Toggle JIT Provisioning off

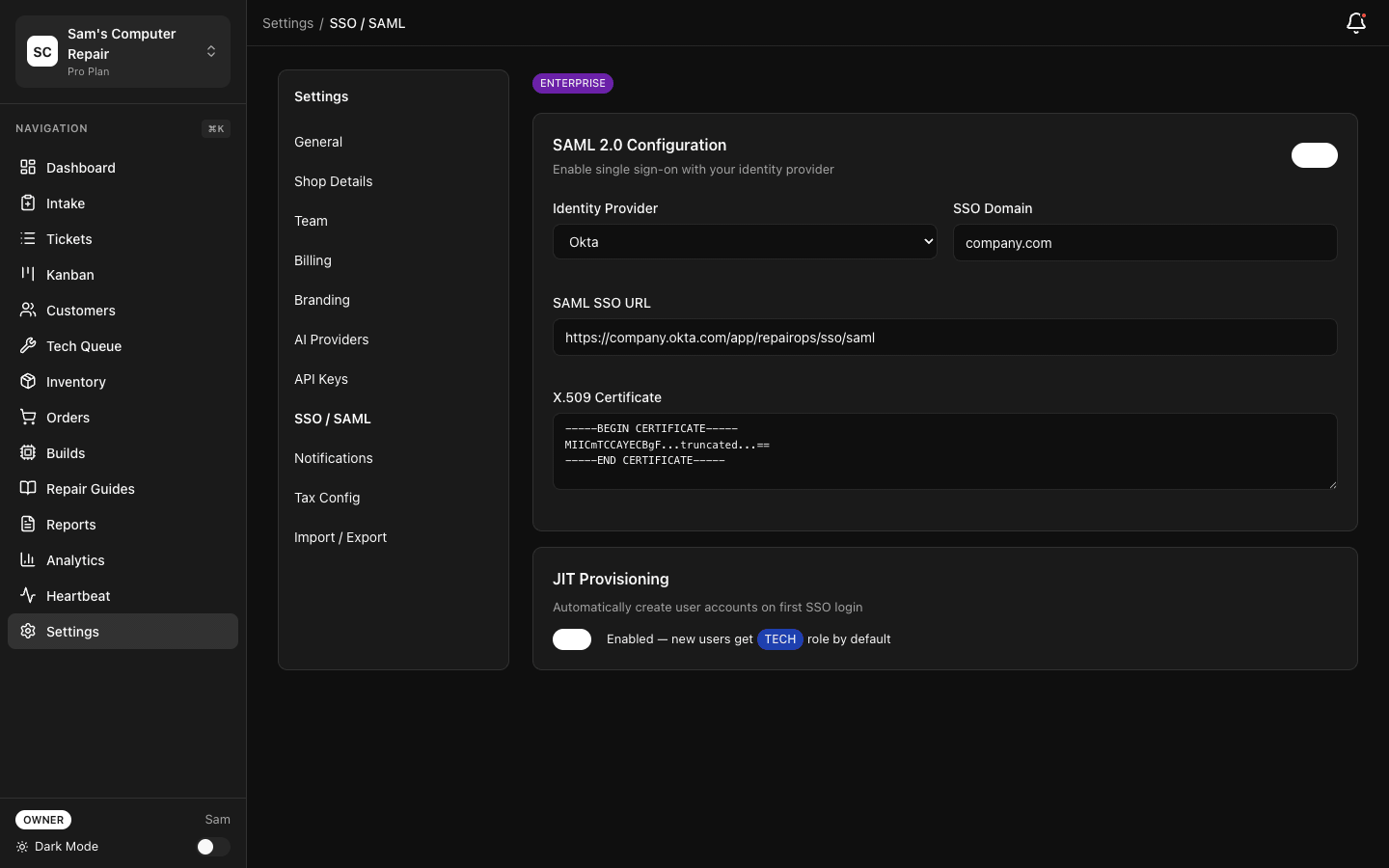572,639
